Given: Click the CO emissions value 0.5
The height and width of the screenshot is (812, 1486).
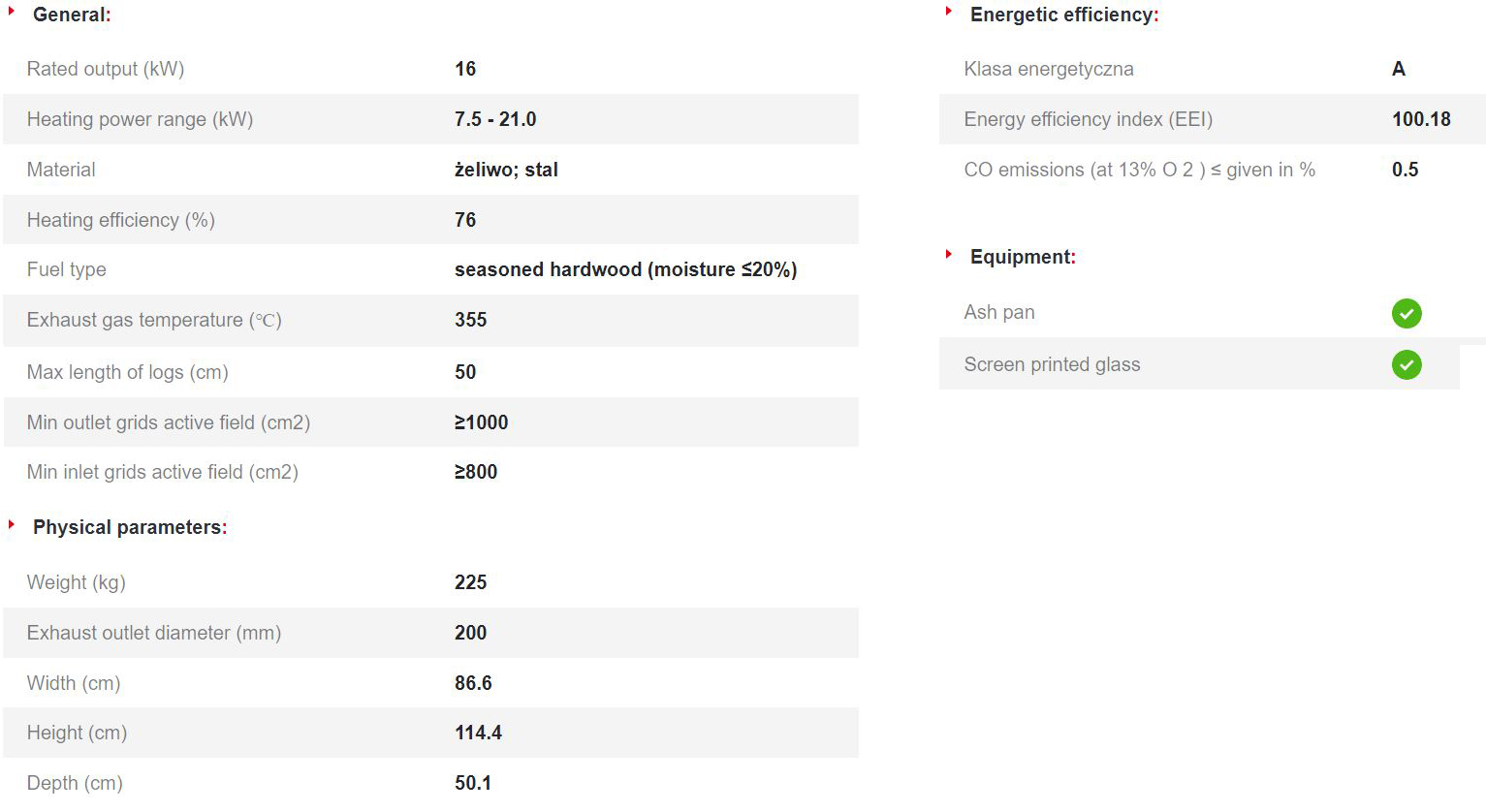Looking at the screenshot, I should coord(1405,170).
